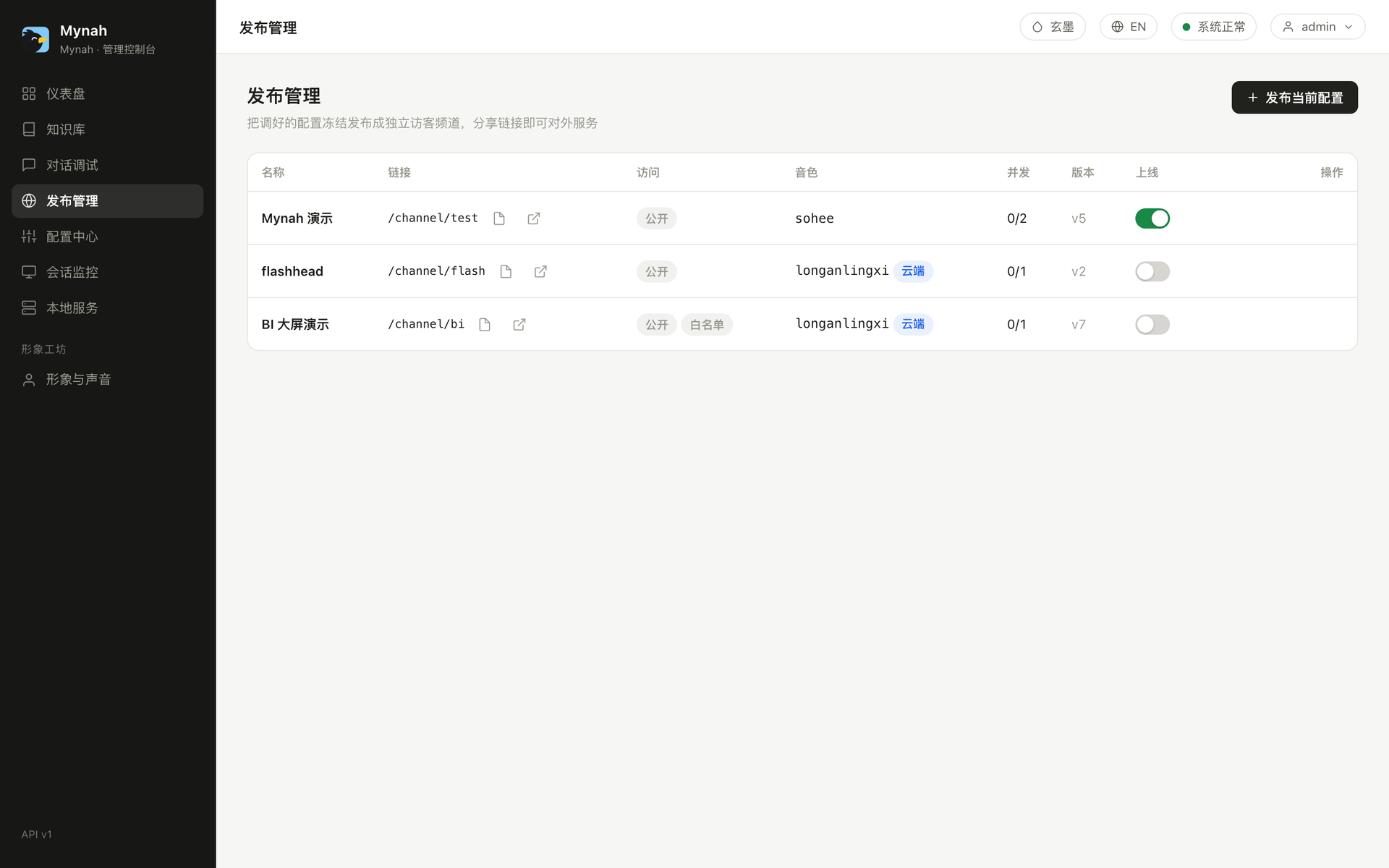The height and width of the screenshot is (868, 1389).
Task: Open /channel/bi external link icon
Action: tap(519, 324)
